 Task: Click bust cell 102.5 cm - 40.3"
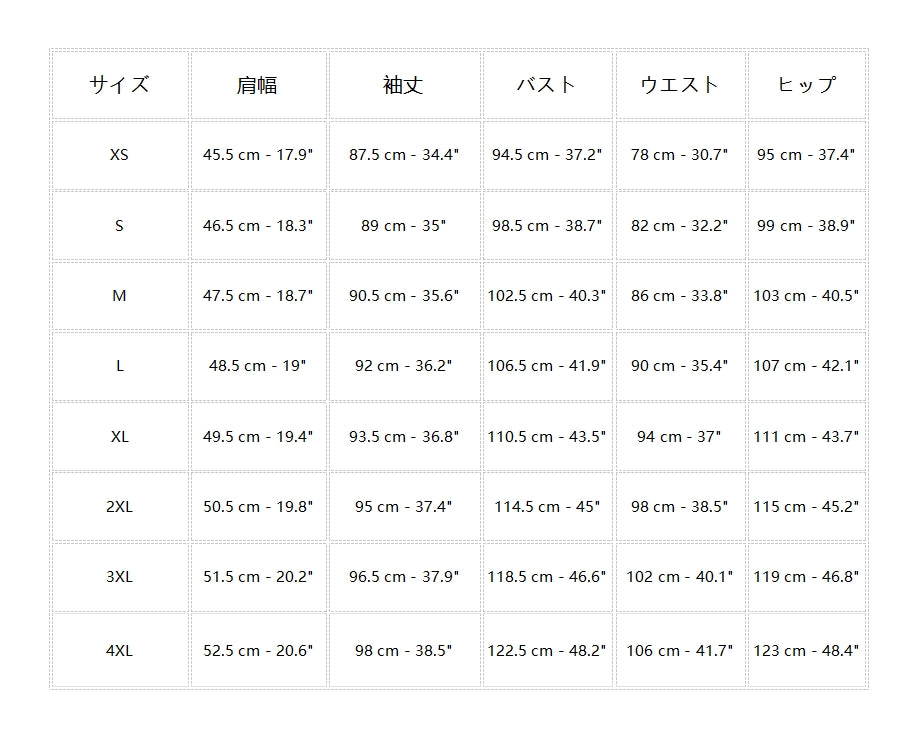coord(546,296)
